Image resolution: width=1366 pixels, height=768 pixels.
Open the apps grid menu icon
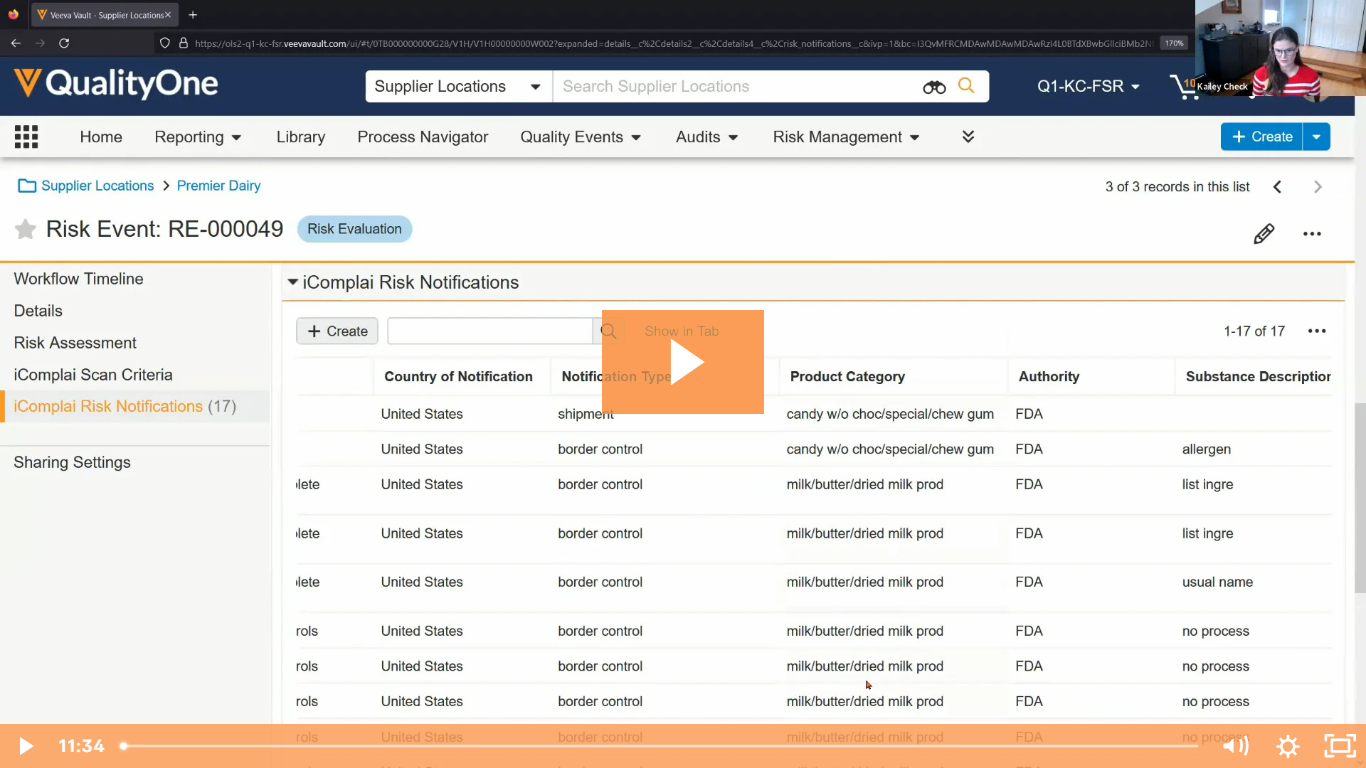26,137
